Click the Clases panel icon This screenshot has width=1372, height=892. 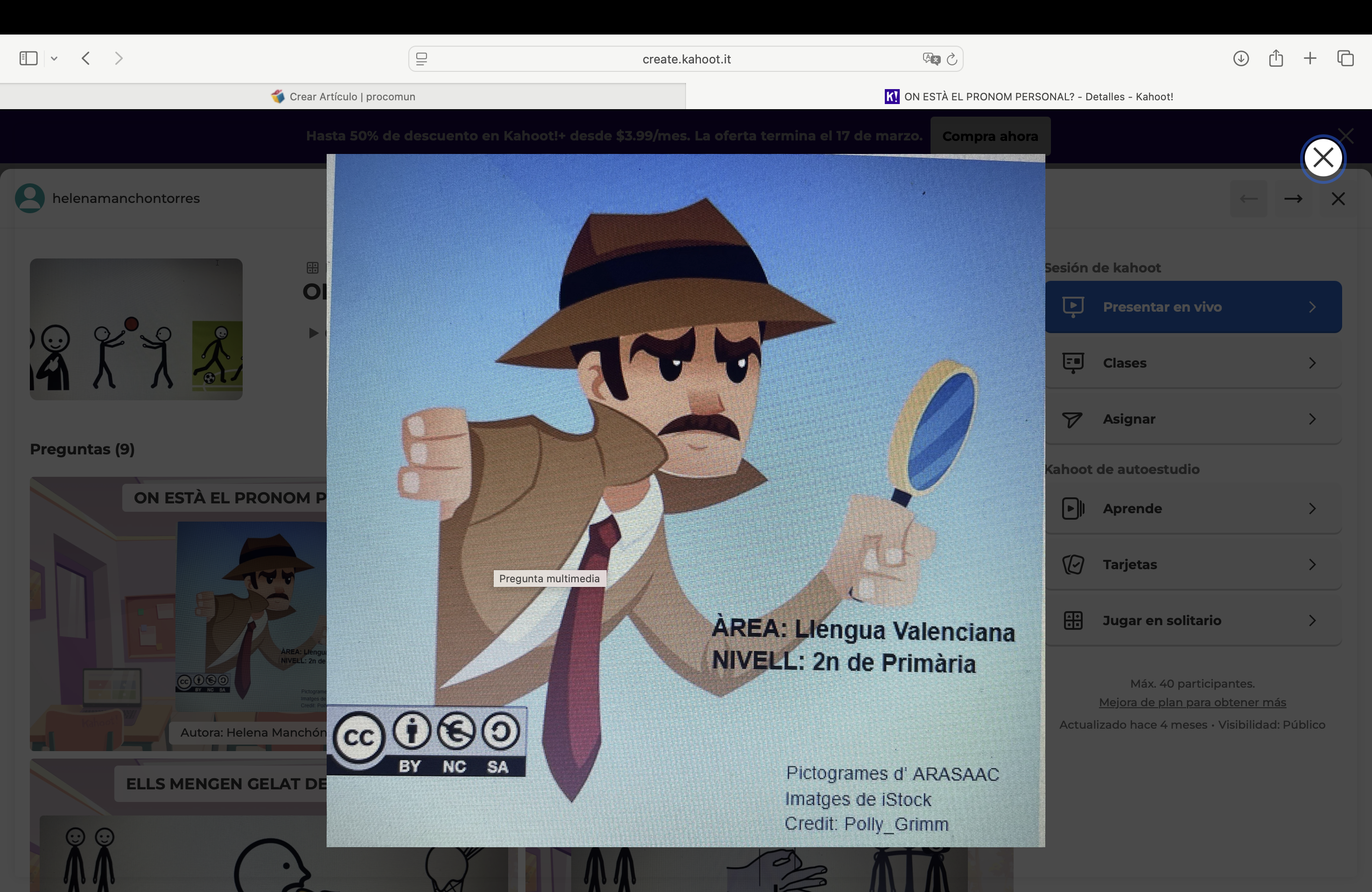click(x=1073, y=362)
